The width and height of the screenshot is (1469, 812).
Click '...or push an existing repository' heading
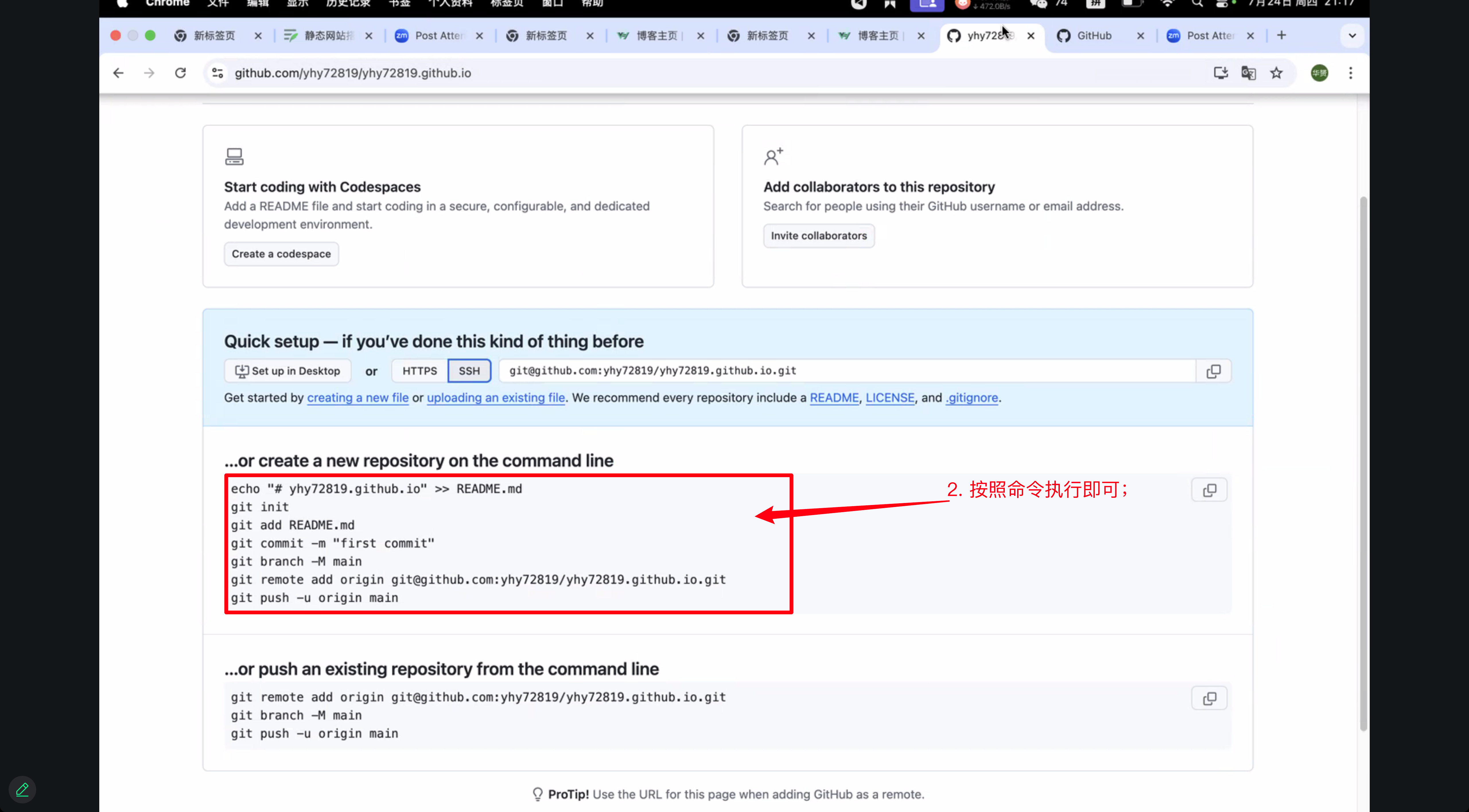(x=441, y=669)
